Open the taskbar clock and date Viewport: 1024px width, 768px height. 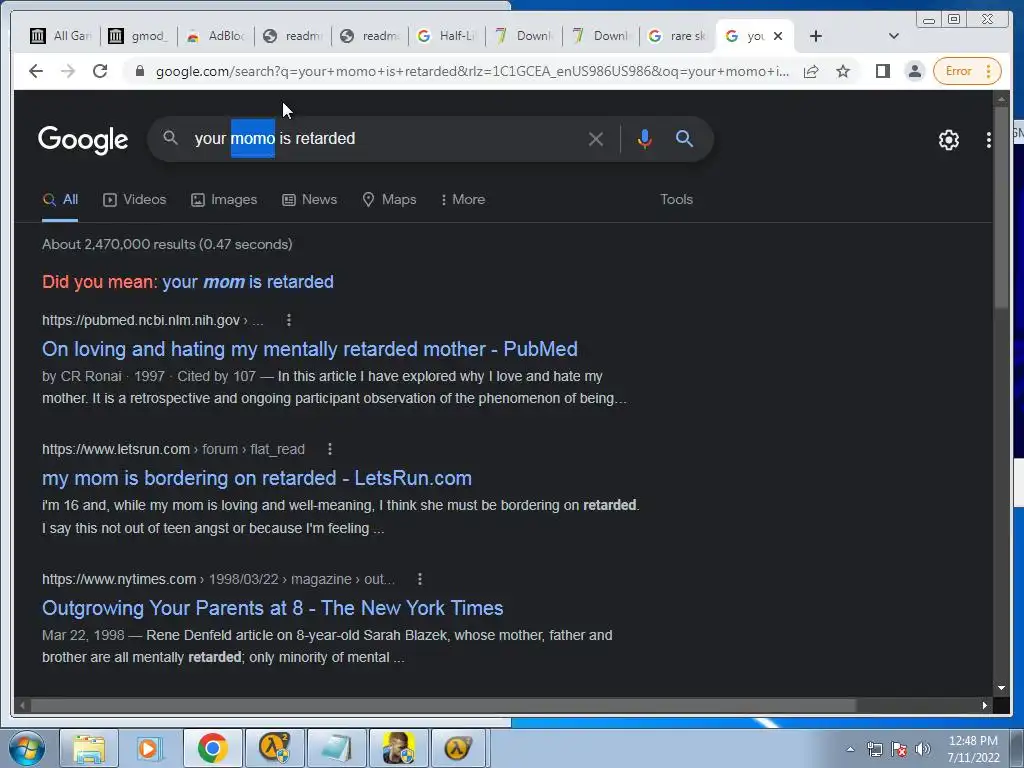tap(974, 749)
